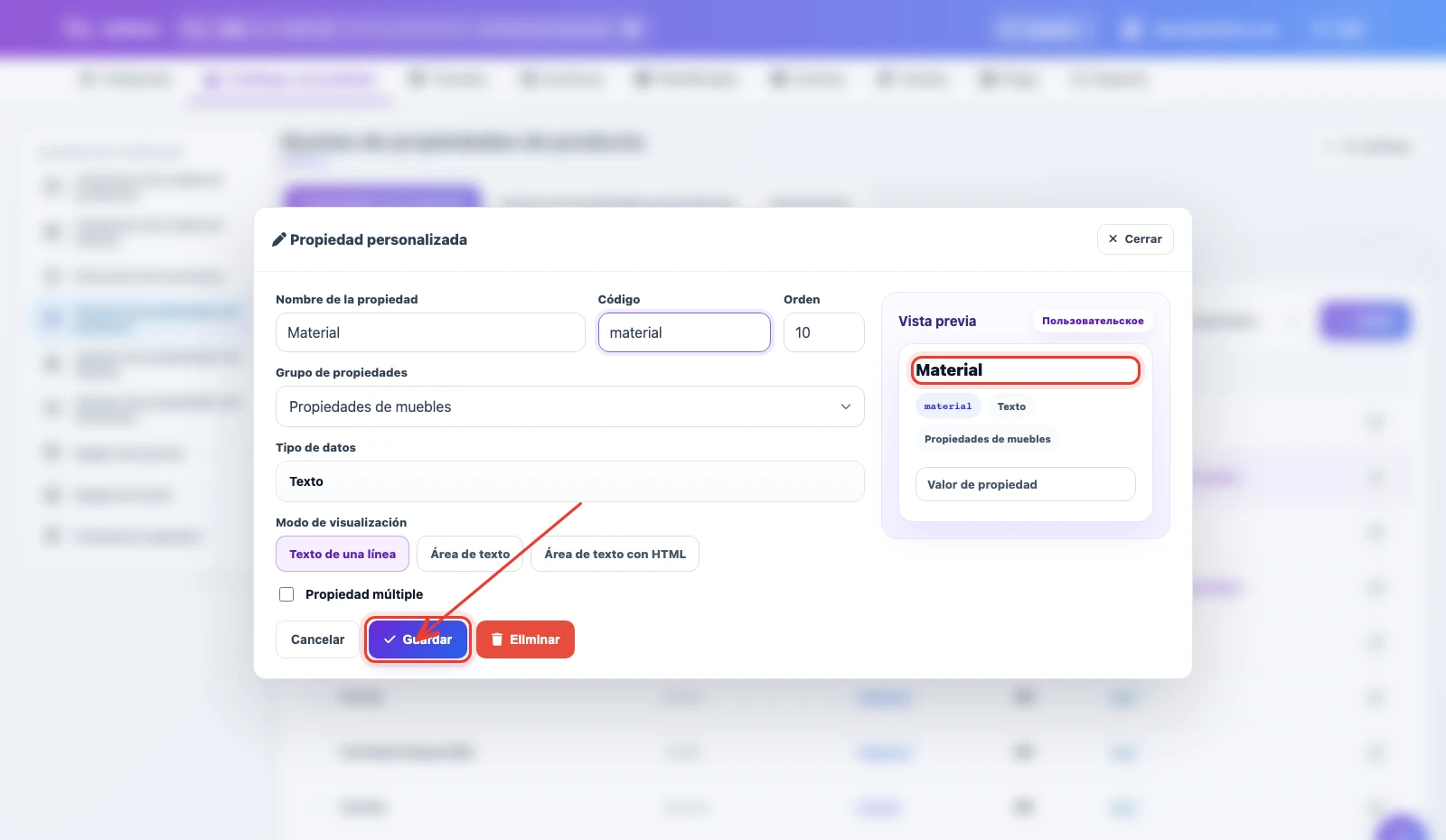Click the Orden number field
The height and width of the screenshot is (840, 1446).
tap(824, 332)
